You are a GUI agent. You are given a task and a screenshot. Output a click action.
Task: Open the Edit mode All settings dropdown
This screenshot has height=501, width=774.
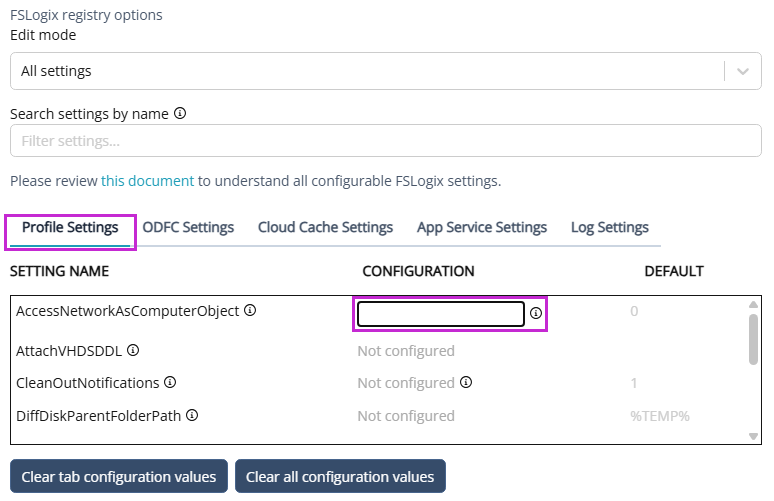pos(366,71)
